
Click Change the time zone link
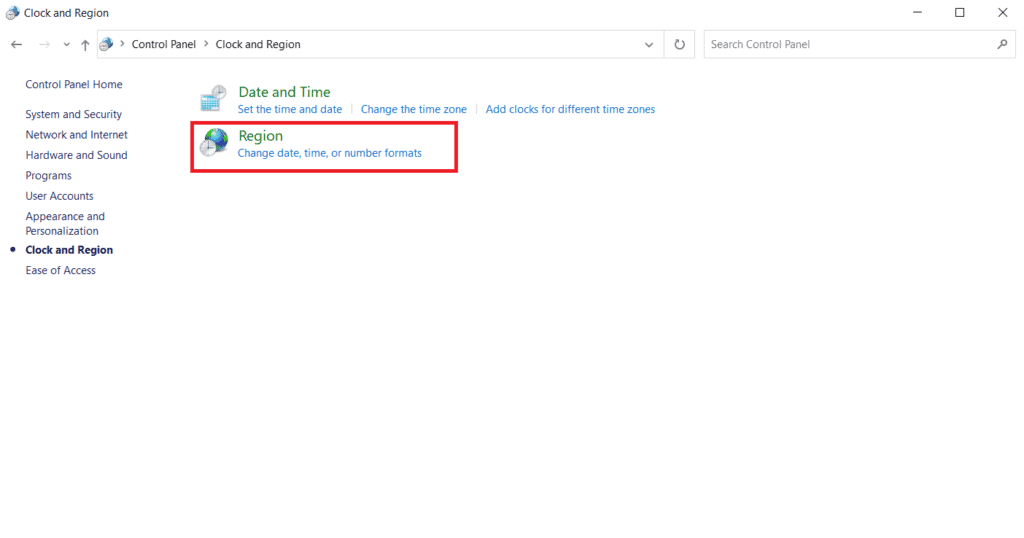(413, 109)
